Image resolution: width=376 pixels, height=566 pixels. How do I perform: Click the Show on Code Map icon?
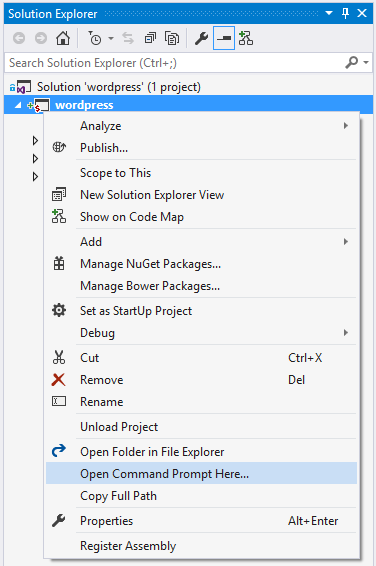click(59, 216)
